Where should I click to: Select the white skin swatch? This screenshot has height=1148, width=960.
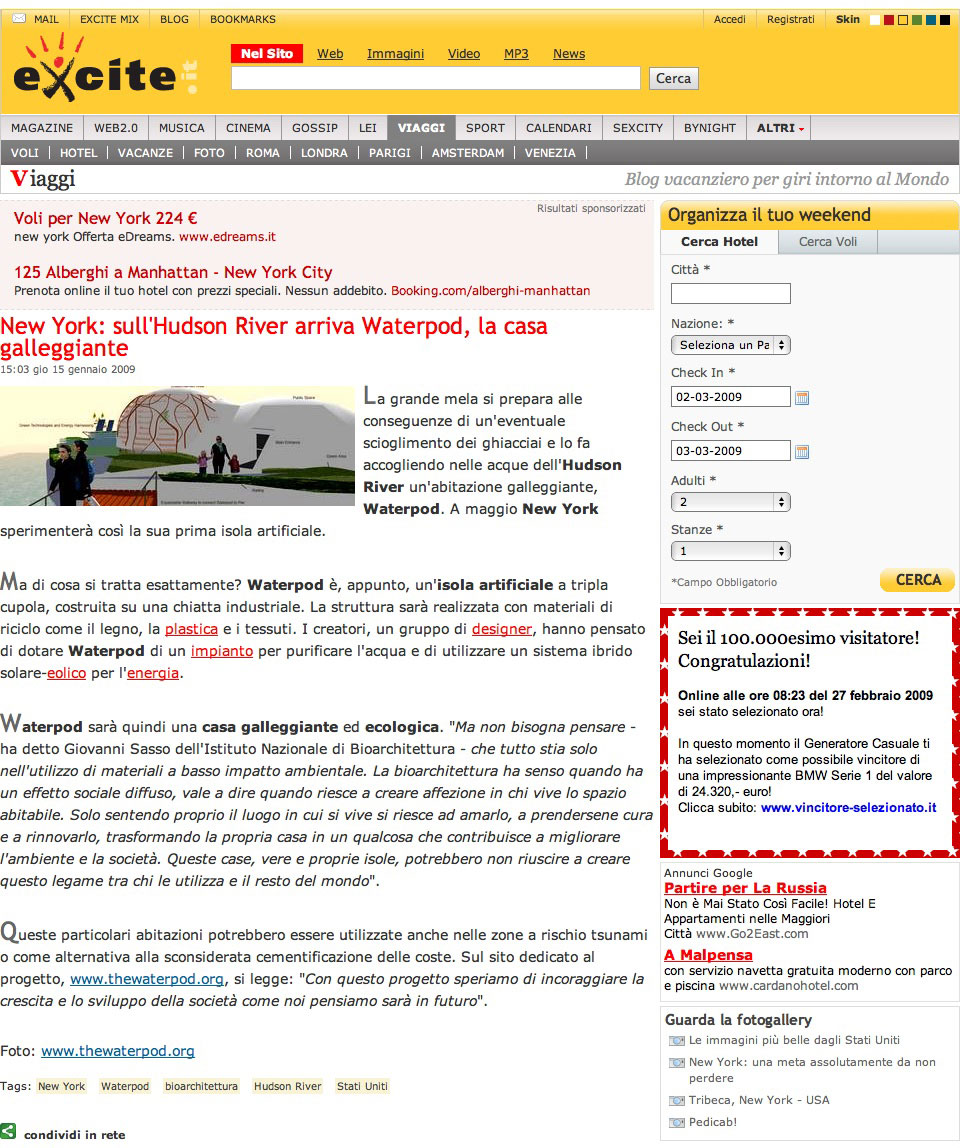(x=874, y=20)
